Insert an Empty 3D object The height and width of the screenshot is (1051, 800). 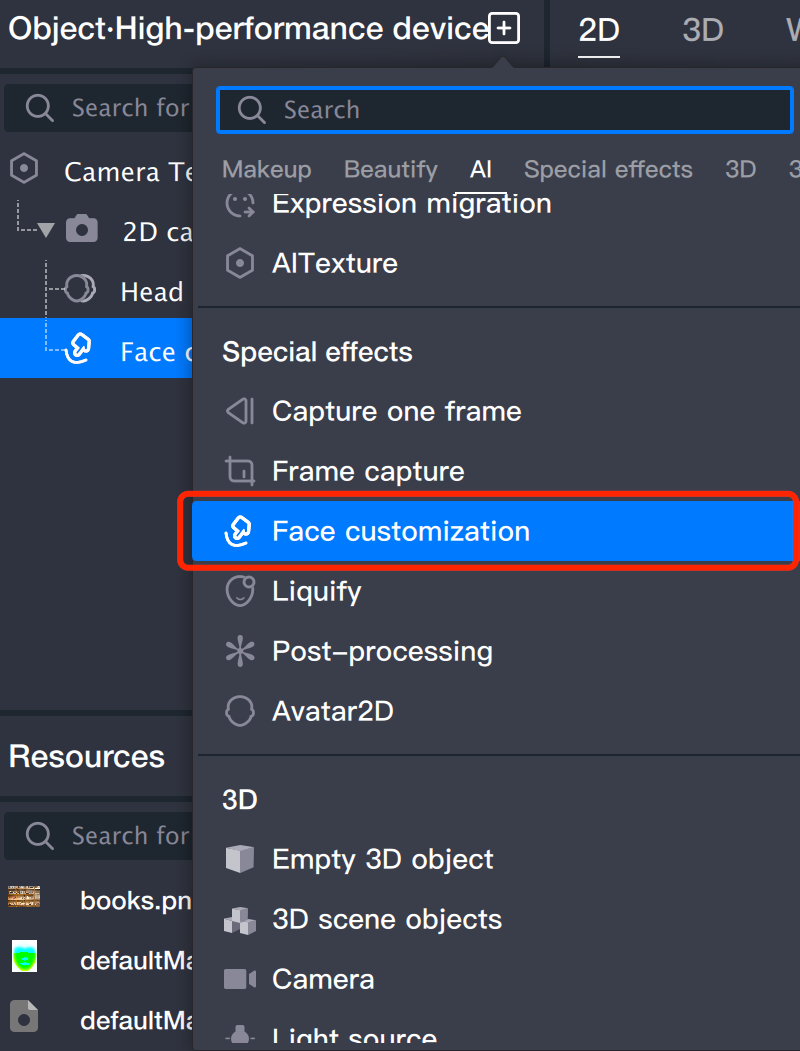[x=382, y=859]
